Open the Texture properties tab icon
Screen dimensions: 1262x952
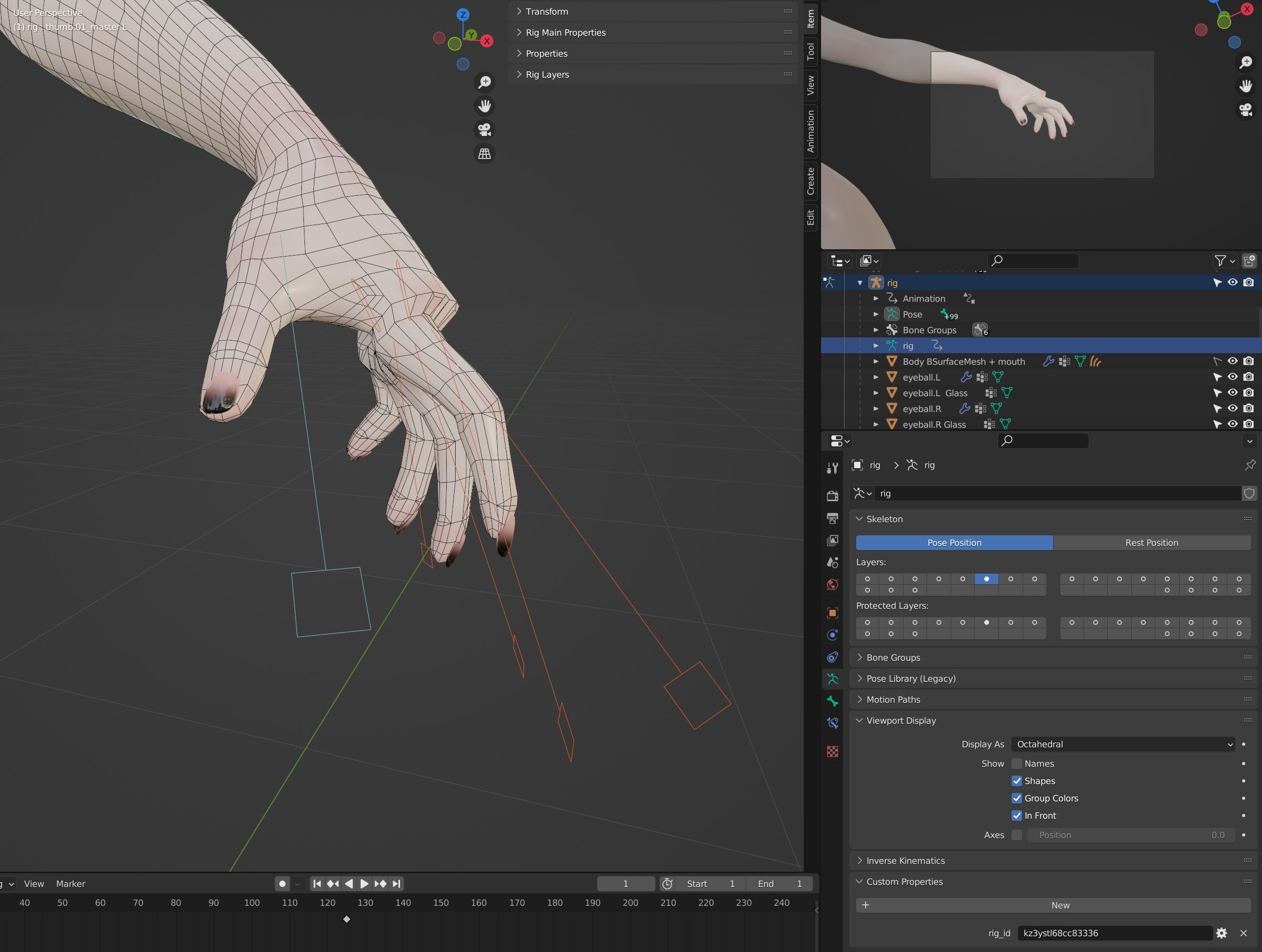coord(833,751)
